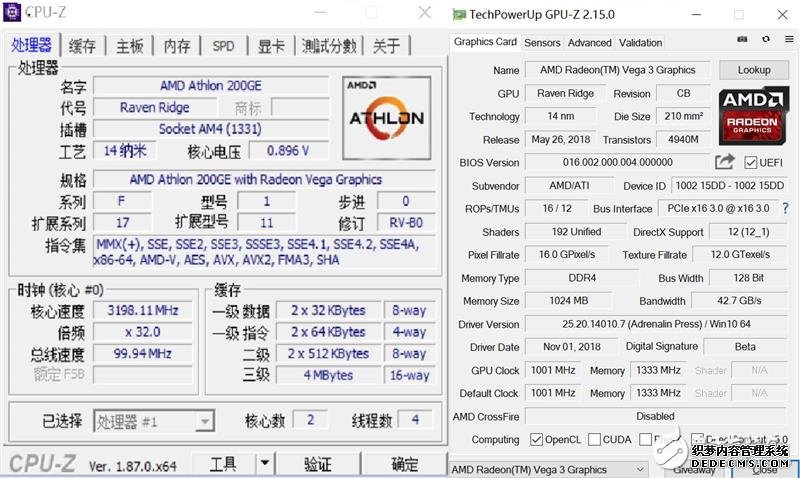Screen dimensions: 800x478
Task: Click the AMD Radeon Graphics logo
Action: 752,117
